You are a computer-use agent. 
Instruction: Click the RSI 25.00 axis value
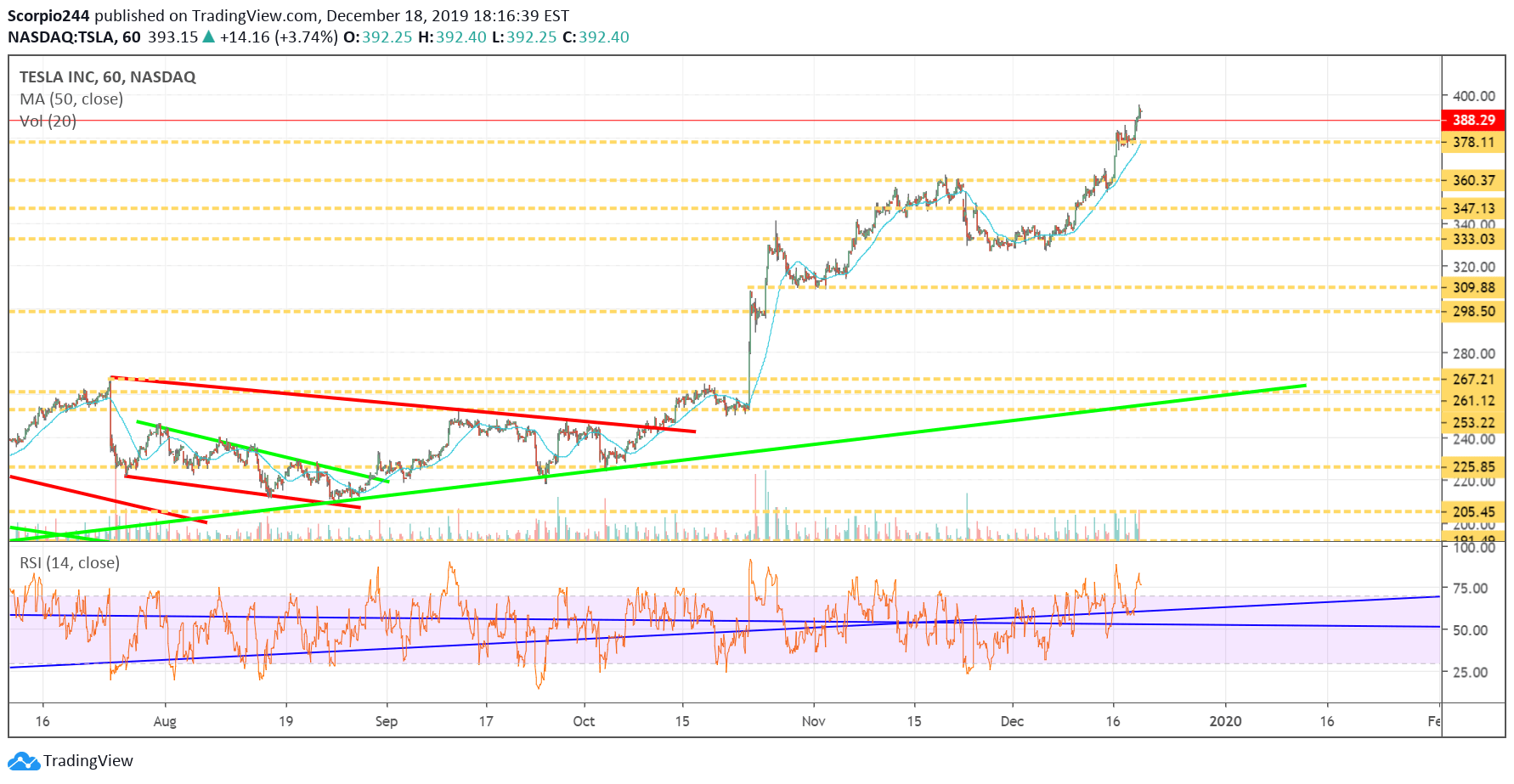coord(1470,672)
